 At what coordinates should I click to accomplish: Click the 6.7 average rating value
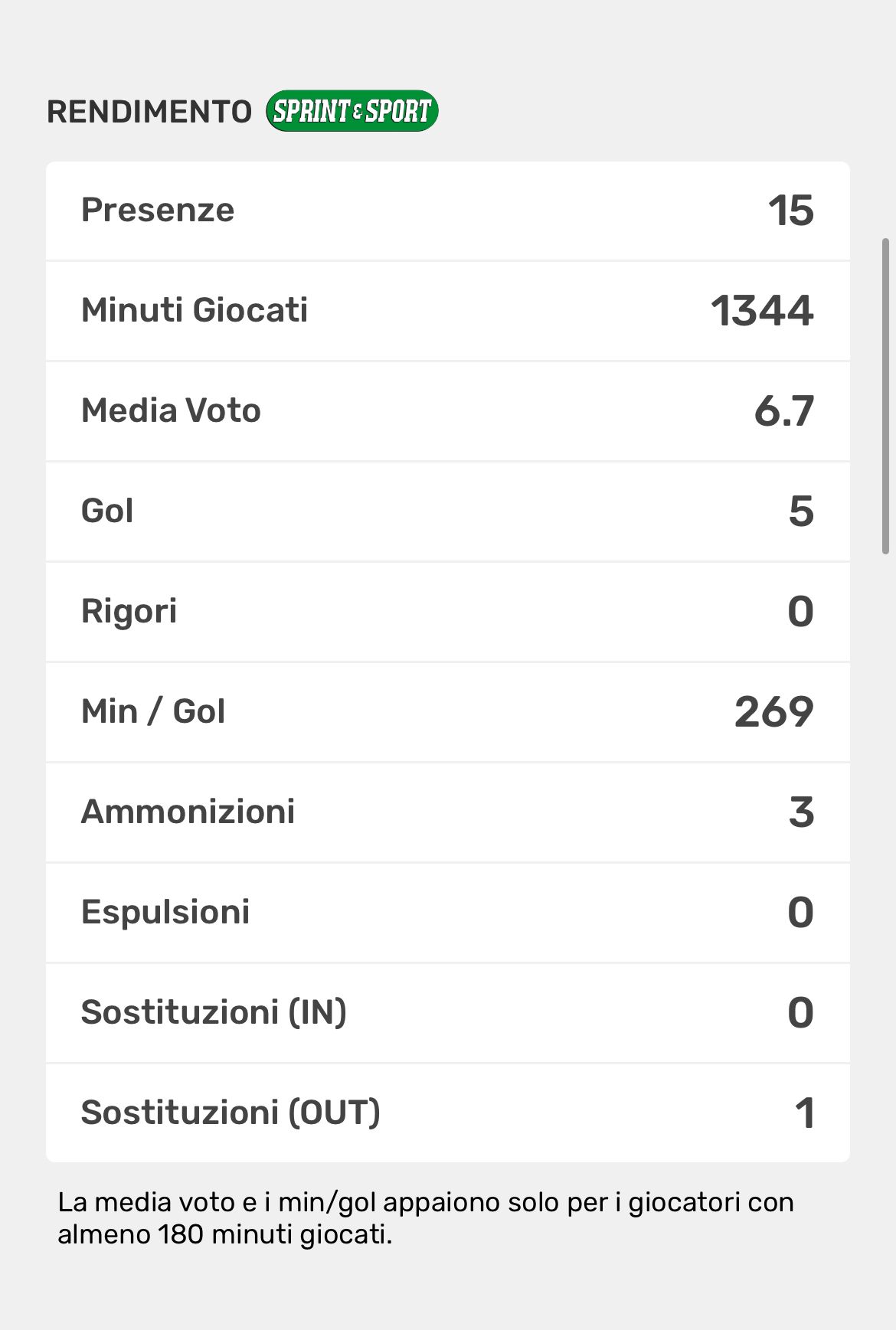click(x=783, y=411)
